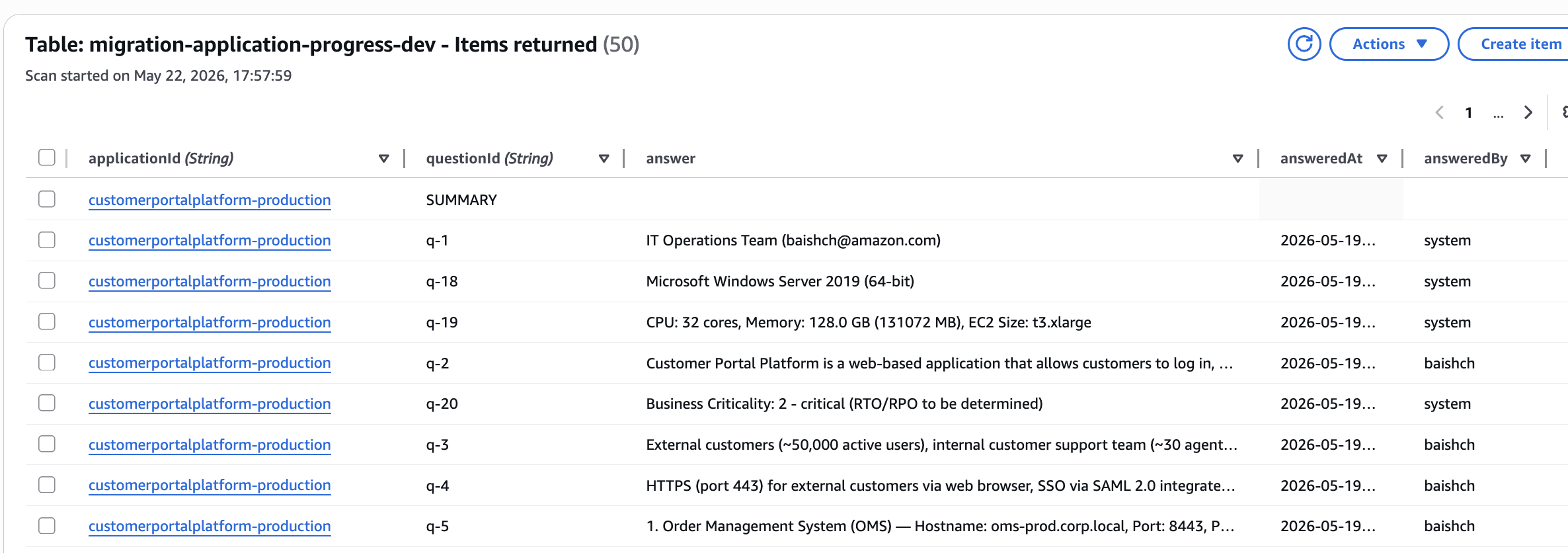Check the SUMMARY row checkbox
The height and width of the screenshot is (553, 1568).
click(47, 199)
